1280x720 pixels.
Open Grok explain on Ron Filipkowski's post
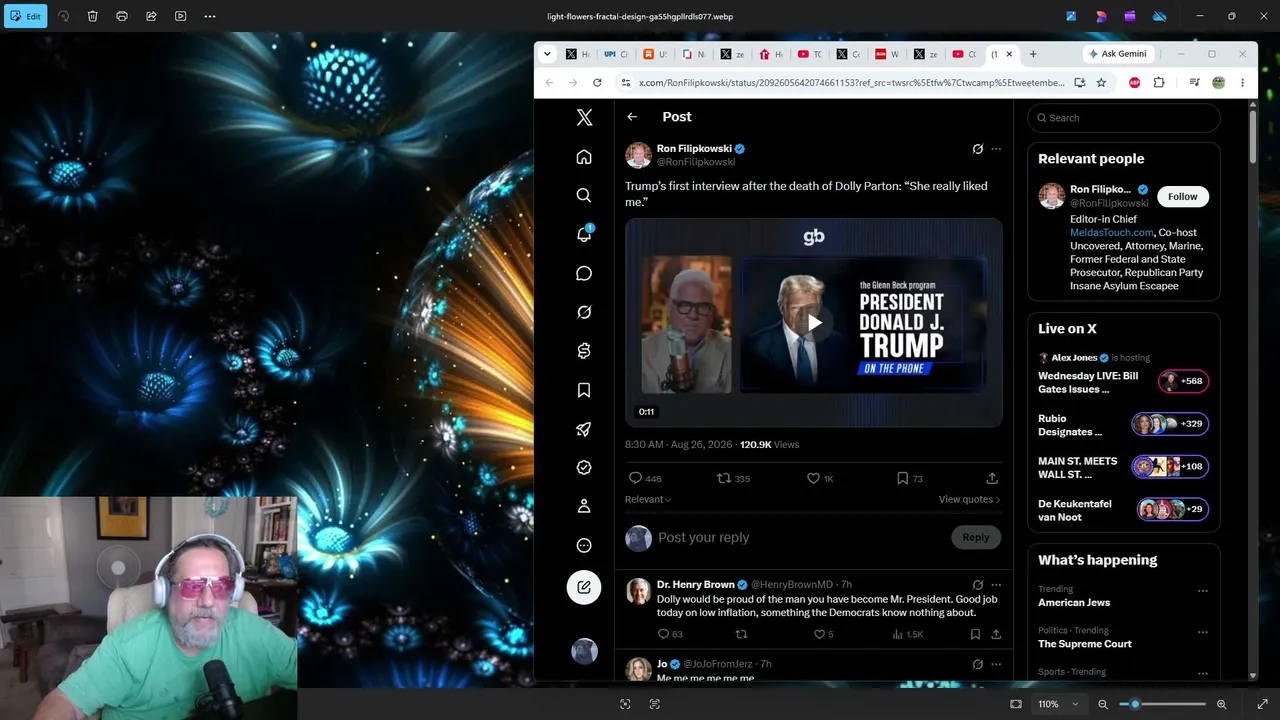978,149
